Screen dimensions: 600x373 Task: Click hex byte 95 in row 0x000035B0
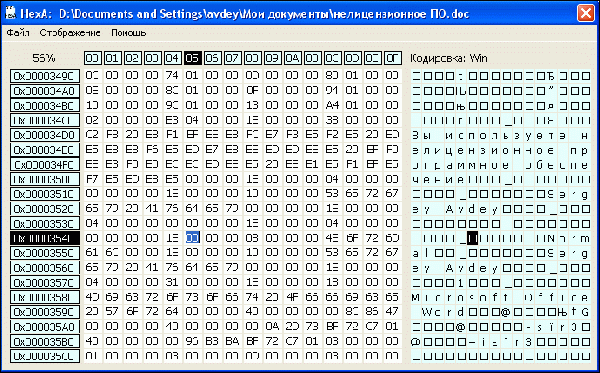(192, 341)
